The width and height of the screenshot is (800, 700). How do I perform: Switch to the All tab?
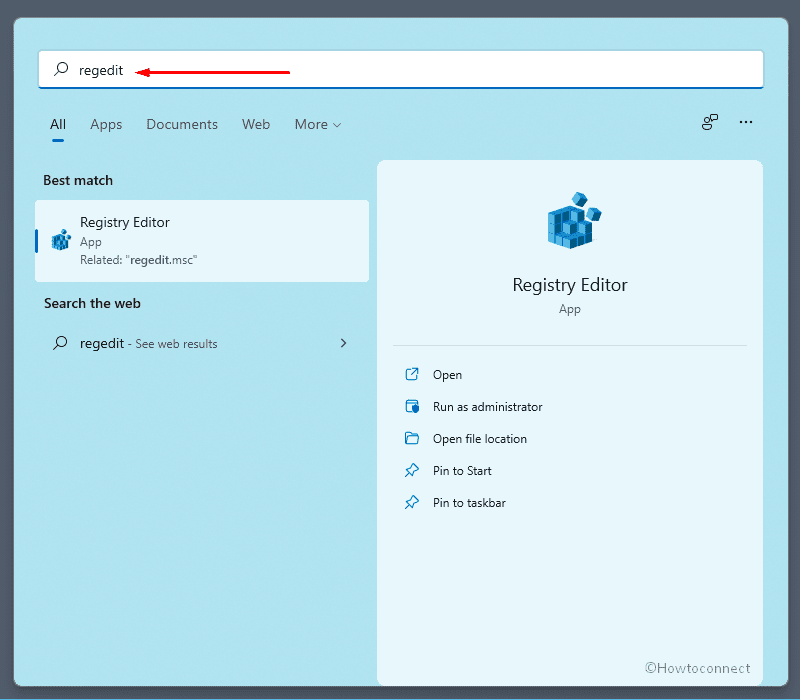click(x=58, y=124)
